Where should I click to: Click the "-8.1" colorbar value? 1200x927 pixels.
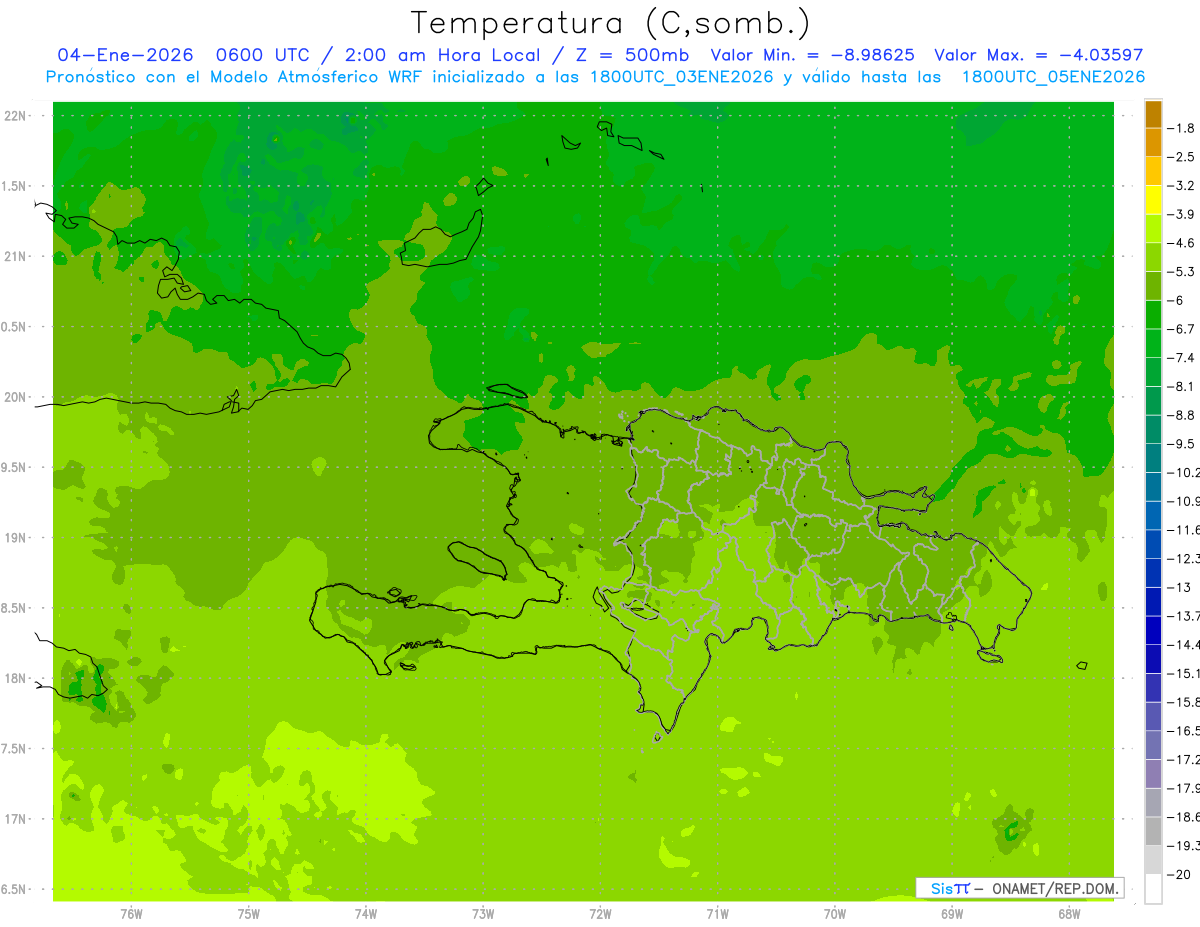[1182, 387]
